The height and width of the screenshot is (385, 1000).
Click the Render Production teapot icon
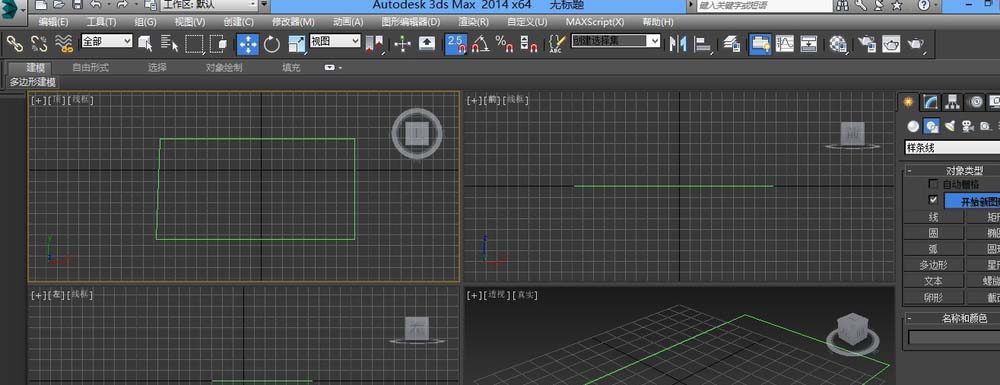(x=916, y=43)
